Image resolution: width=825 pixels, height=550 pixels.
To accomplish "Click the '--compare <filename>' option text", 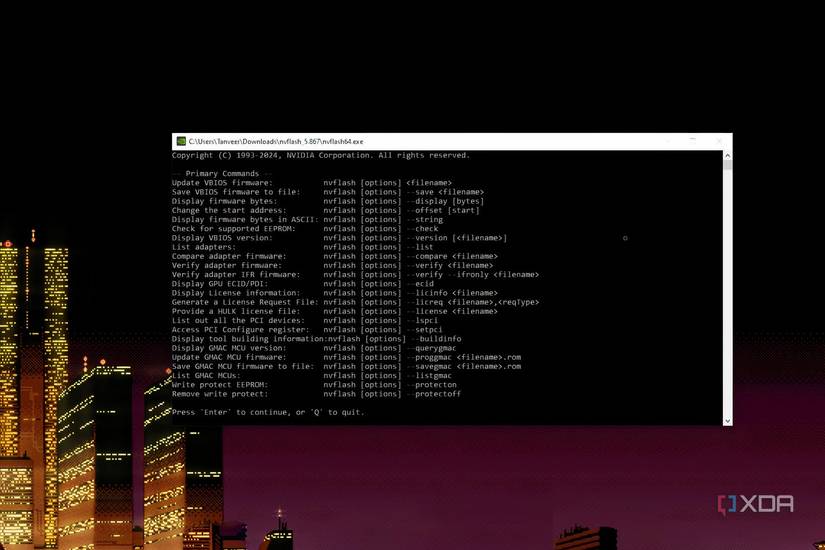I will point(452,256).
